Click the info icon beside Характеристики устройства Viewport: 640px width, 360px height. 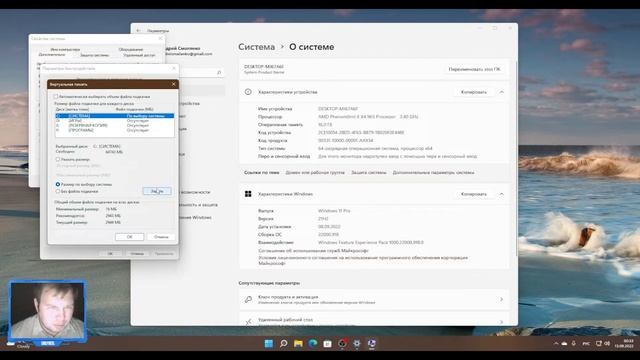(248, 92)
